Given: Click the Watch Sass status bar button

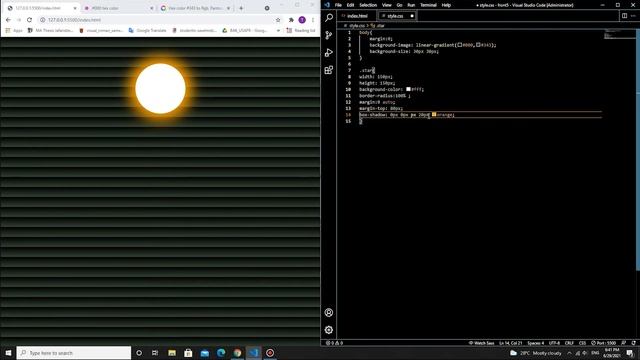Looking at the screenshot, I should pos(482,343).
